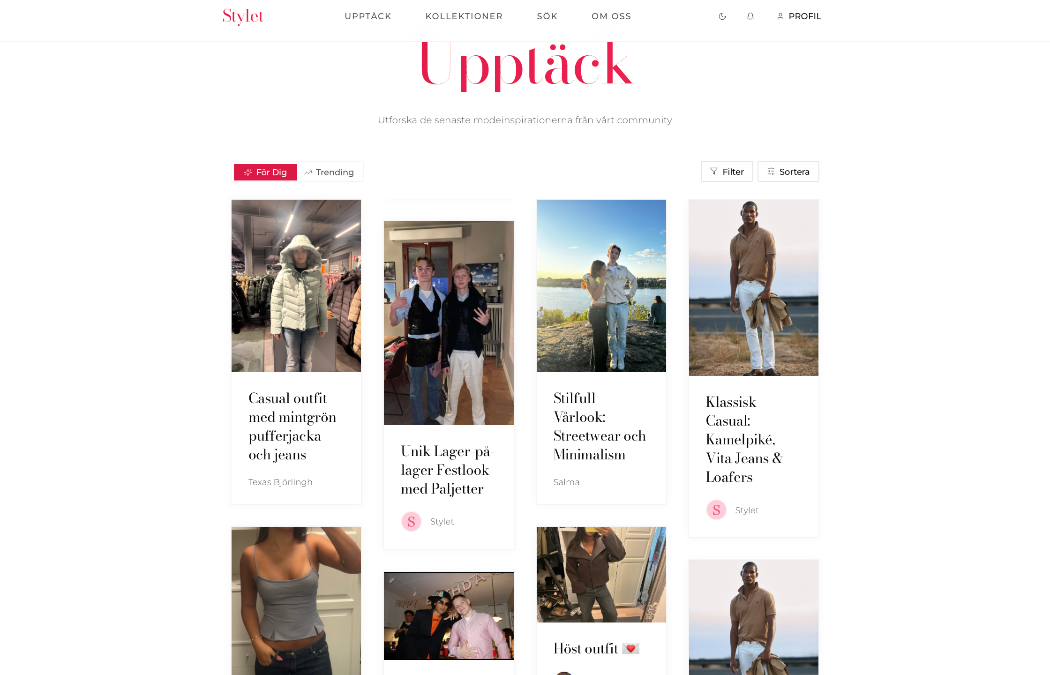Open the gray camisole top photo
The width and height of the screenshot is (1050, 675).
coord(296,601)
